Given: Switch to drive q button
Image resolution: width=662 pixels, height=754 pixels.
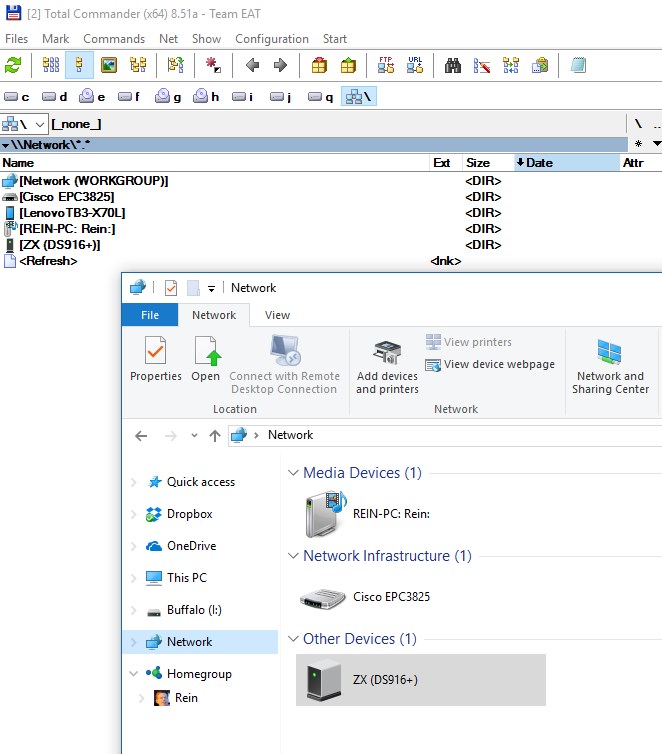Looking at the screenshot, I should tap(321, 97).
